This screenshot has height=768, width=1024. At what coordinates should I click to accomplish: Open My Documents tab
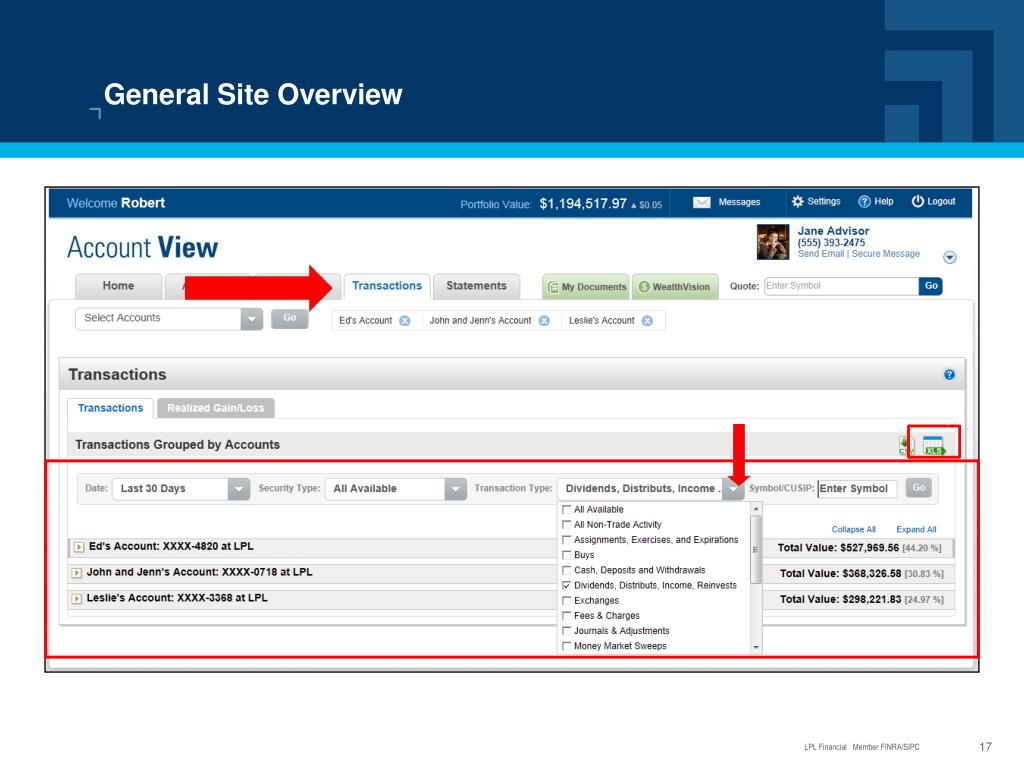click(586, 287)
